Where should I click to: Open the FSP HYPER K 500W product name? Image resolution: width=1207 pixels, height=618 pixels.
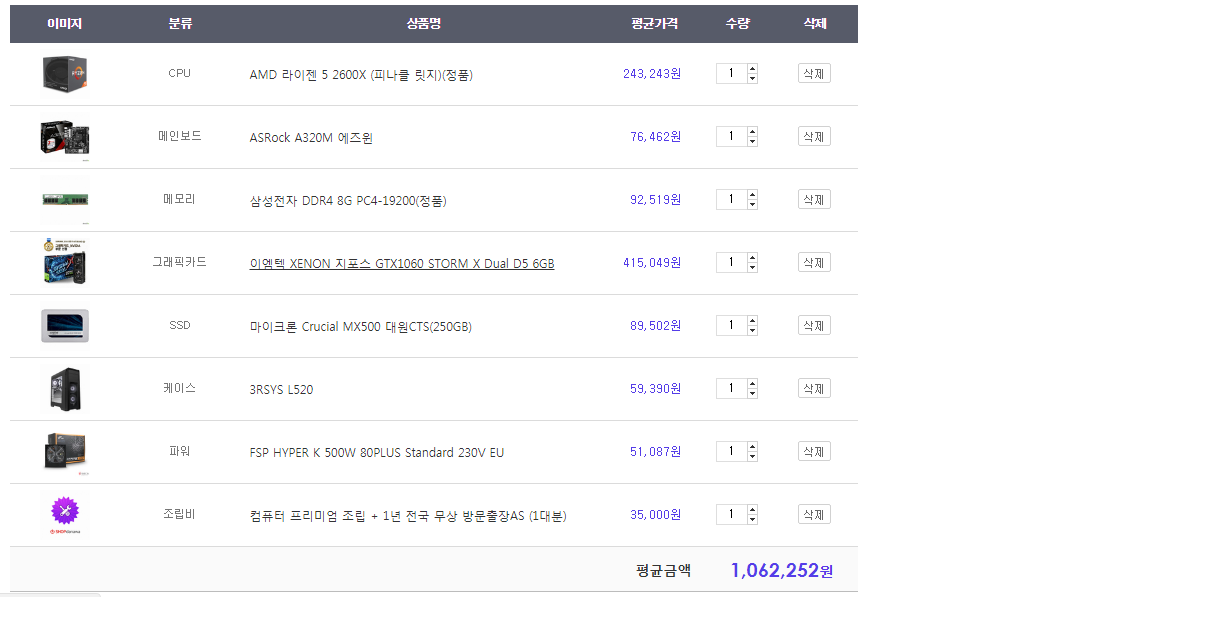pos(377,453)
